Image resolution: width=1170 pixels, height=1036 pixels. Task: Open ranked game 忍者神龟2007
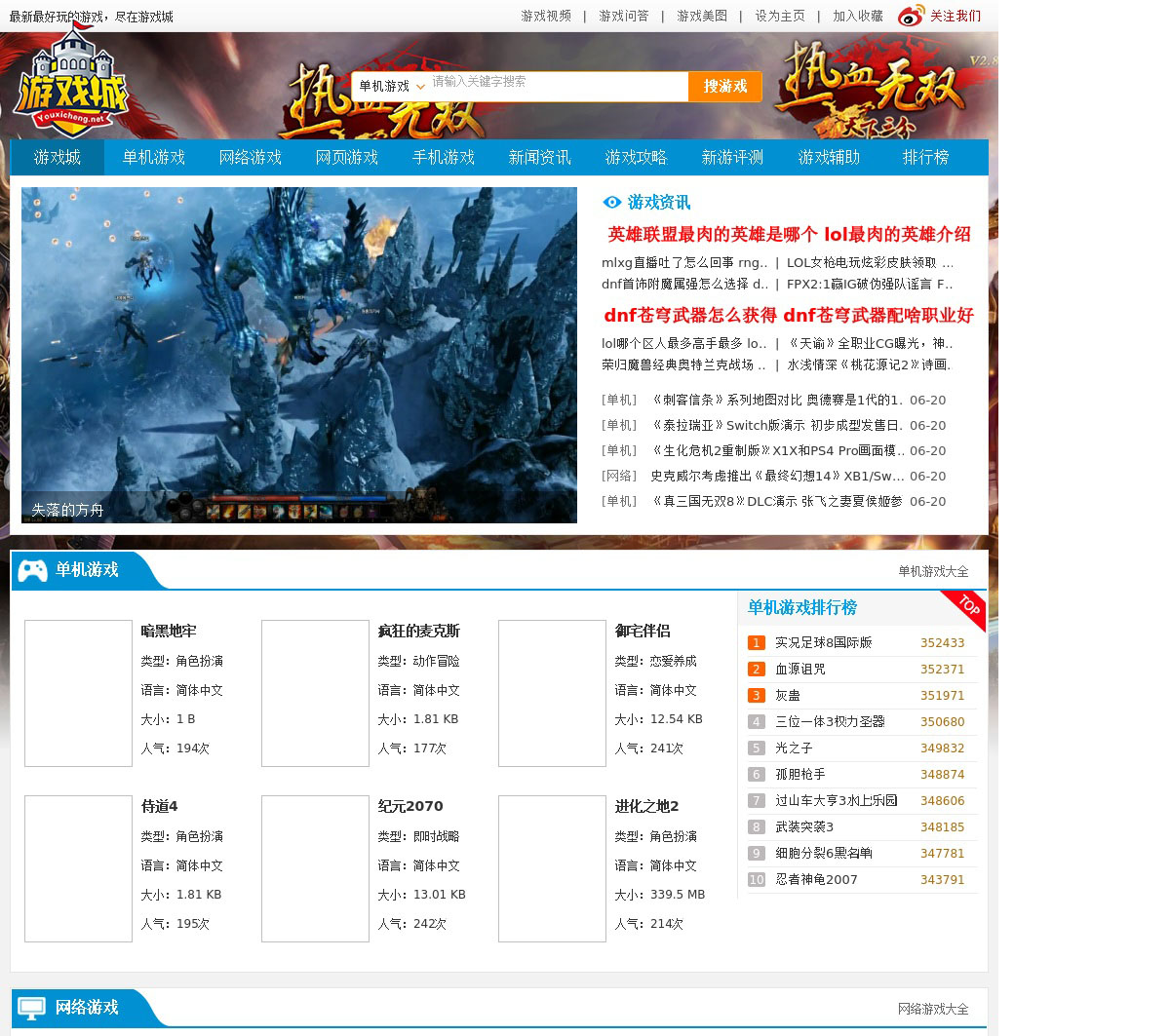(x=817, y=879)
